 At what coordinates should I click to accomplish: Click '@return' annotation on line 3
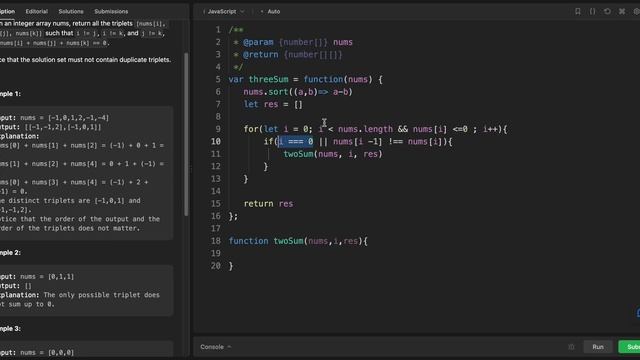[260, 55]
